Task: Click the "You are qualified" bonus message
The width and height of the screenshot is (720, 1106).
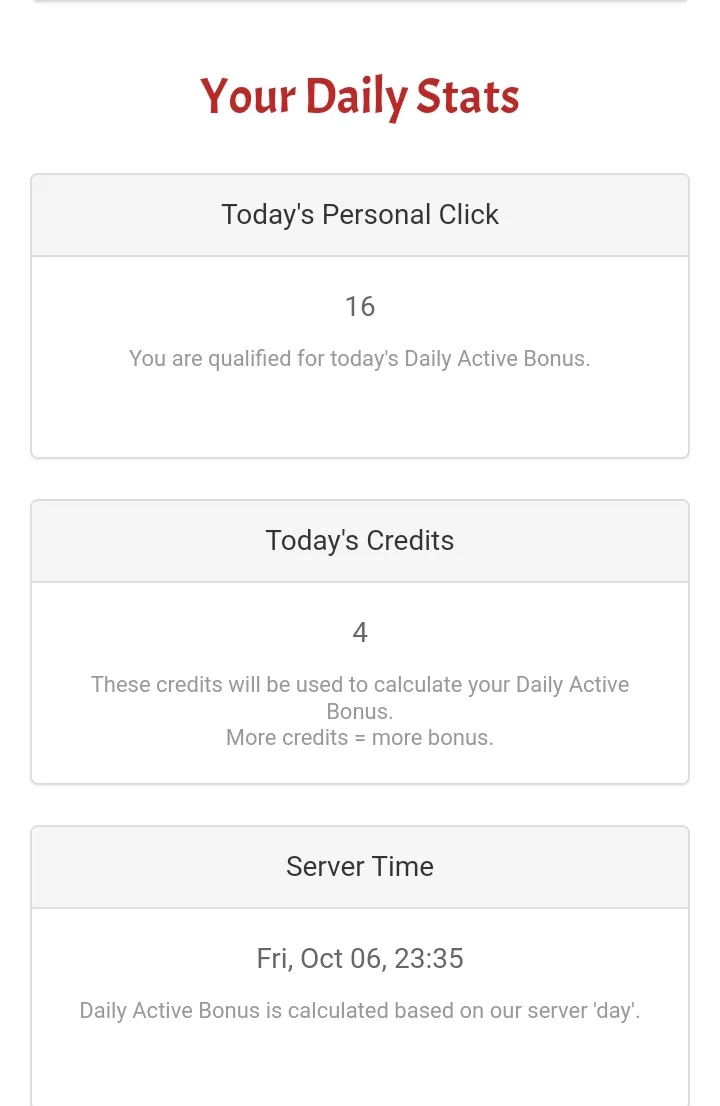Action: point(360,358)
